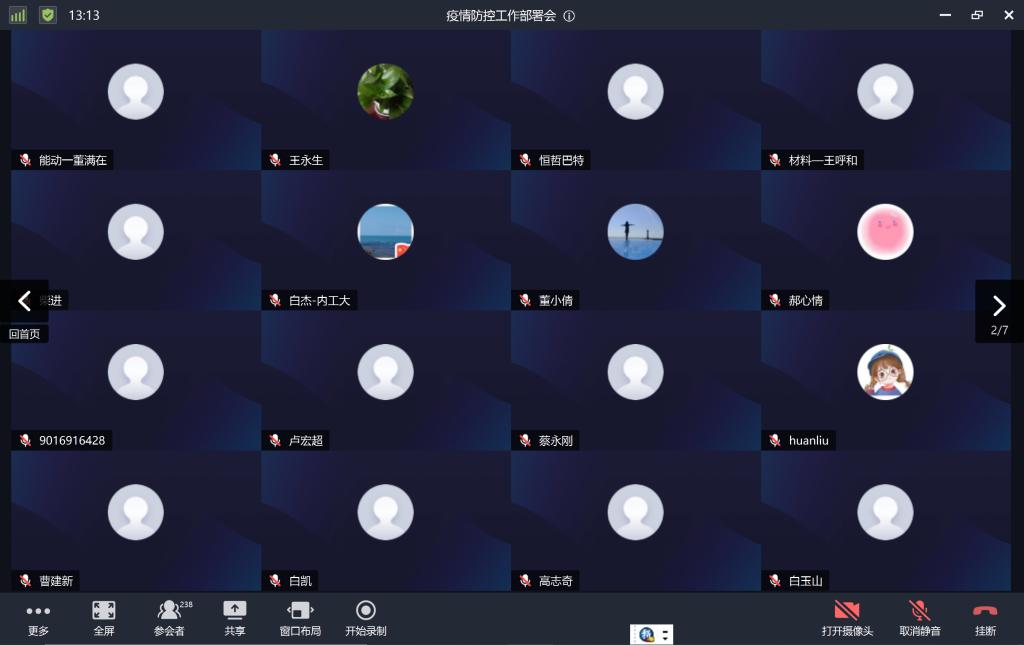
Task: Turn on camera with 打开摄像头
Action: coord(847,617)
